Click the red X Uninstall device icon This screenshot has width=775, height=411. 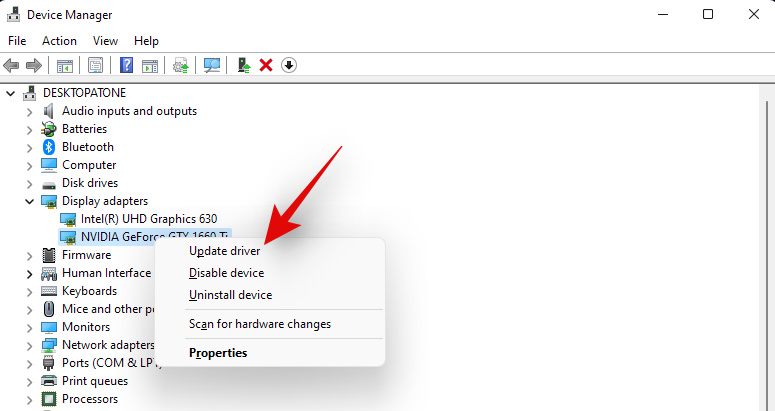tap(266, 65)
